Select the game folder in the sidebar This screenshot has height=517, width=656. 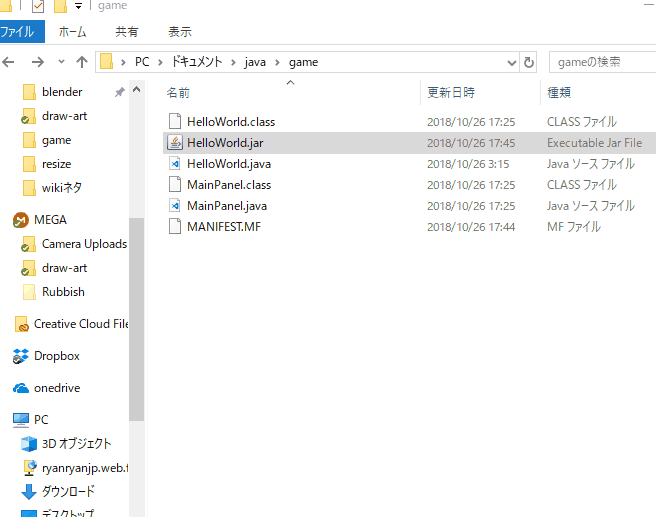pyautogui.click(x=56, y=140)
